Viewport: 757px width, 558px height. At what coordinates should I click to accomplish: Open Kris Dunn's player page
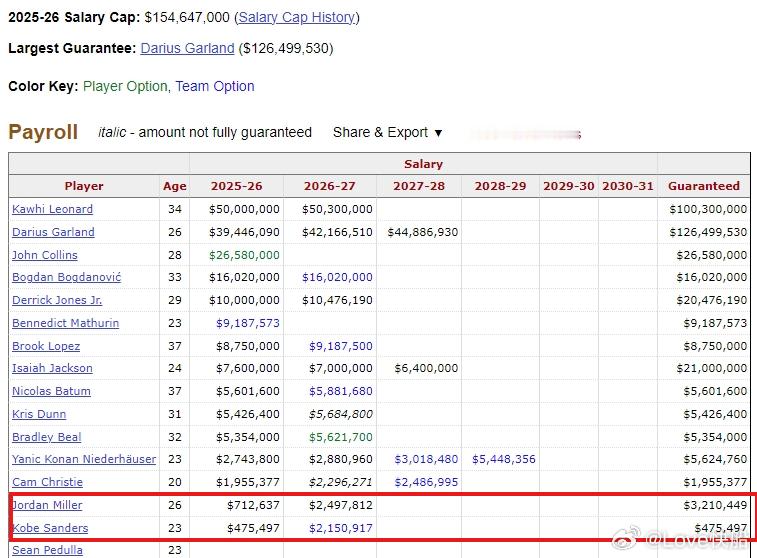[x=38, y=414]
